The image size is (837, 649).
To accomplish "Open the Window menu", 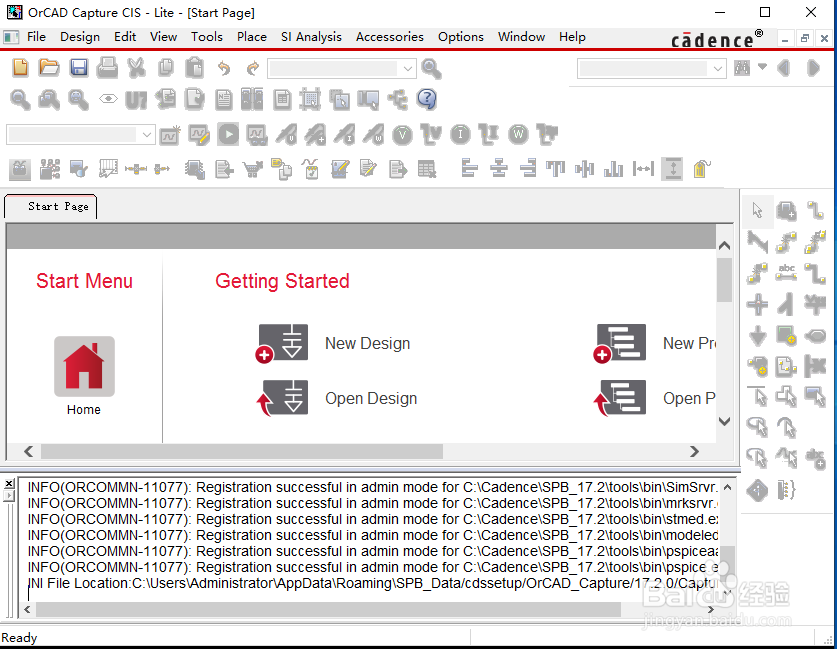I will 521,37.
